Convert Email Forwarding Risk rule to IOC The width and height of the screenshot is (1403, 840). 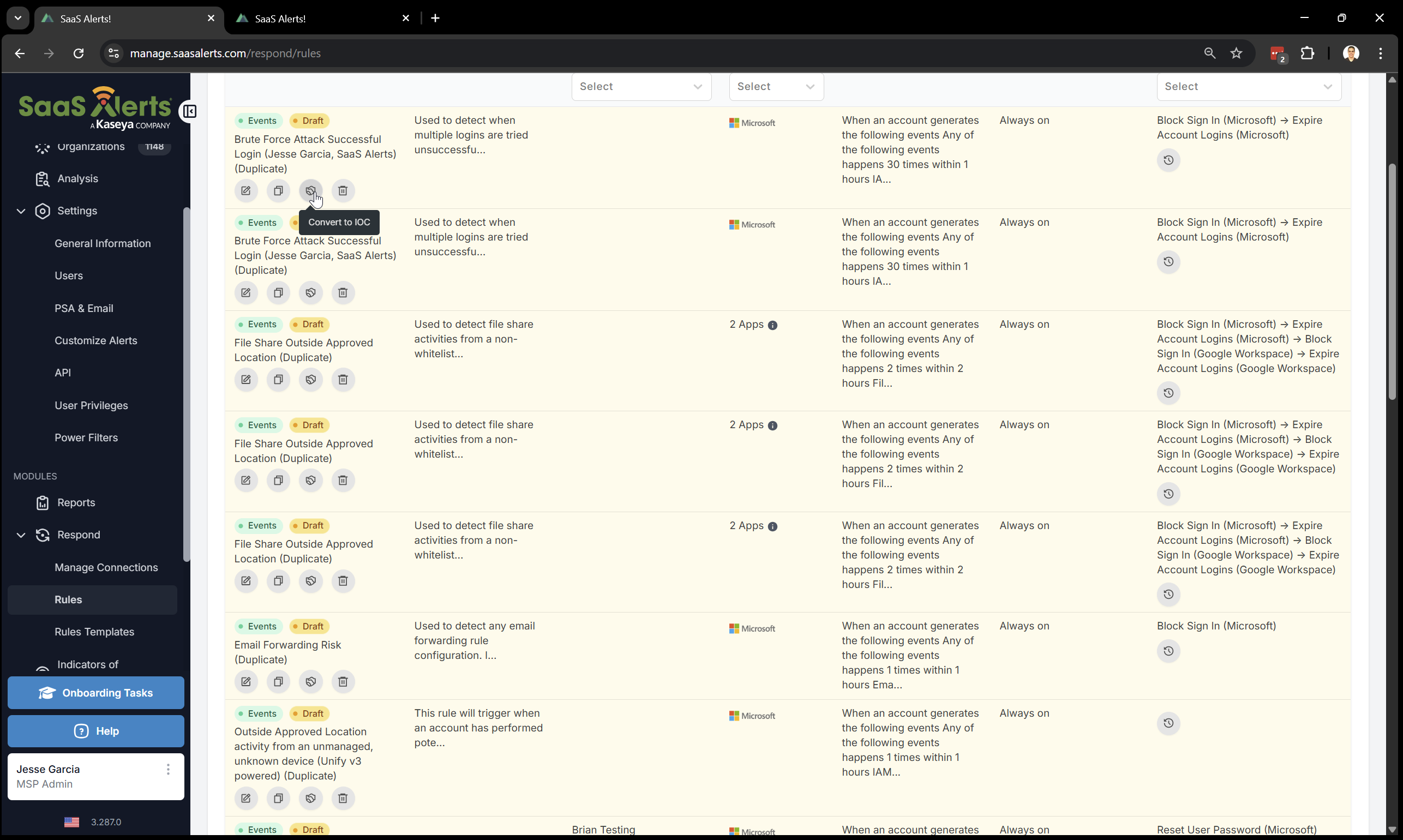[310, 681]
